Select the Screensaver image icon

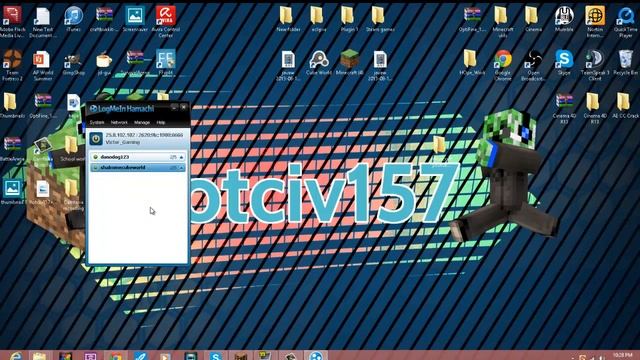(x=135, y=19)
